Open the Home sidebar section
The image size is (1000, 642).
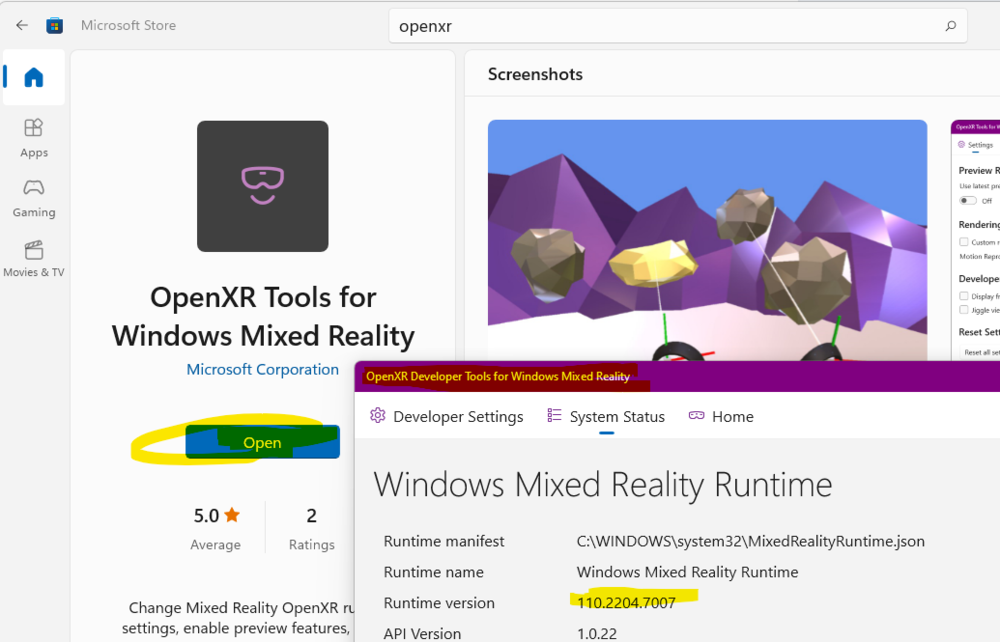coord(34,78)
